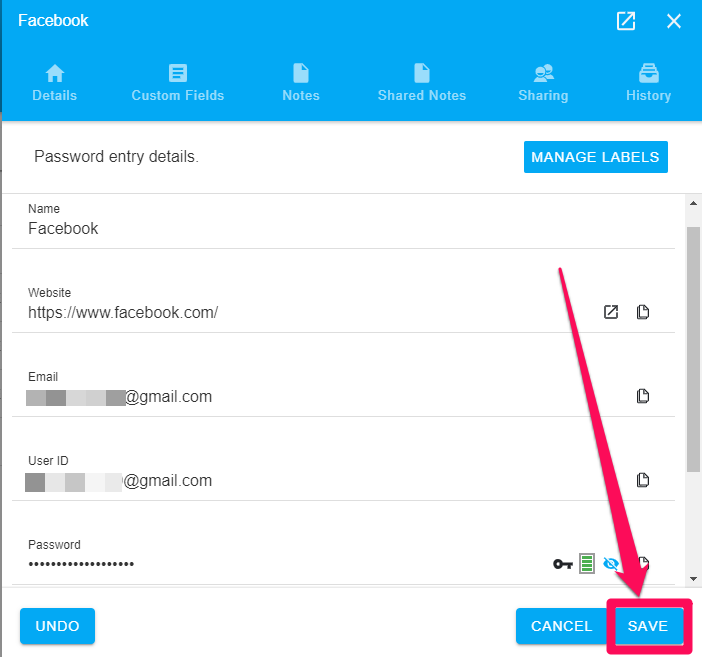Click into the Name input field

pyautogui.click(x=343, y=228)
